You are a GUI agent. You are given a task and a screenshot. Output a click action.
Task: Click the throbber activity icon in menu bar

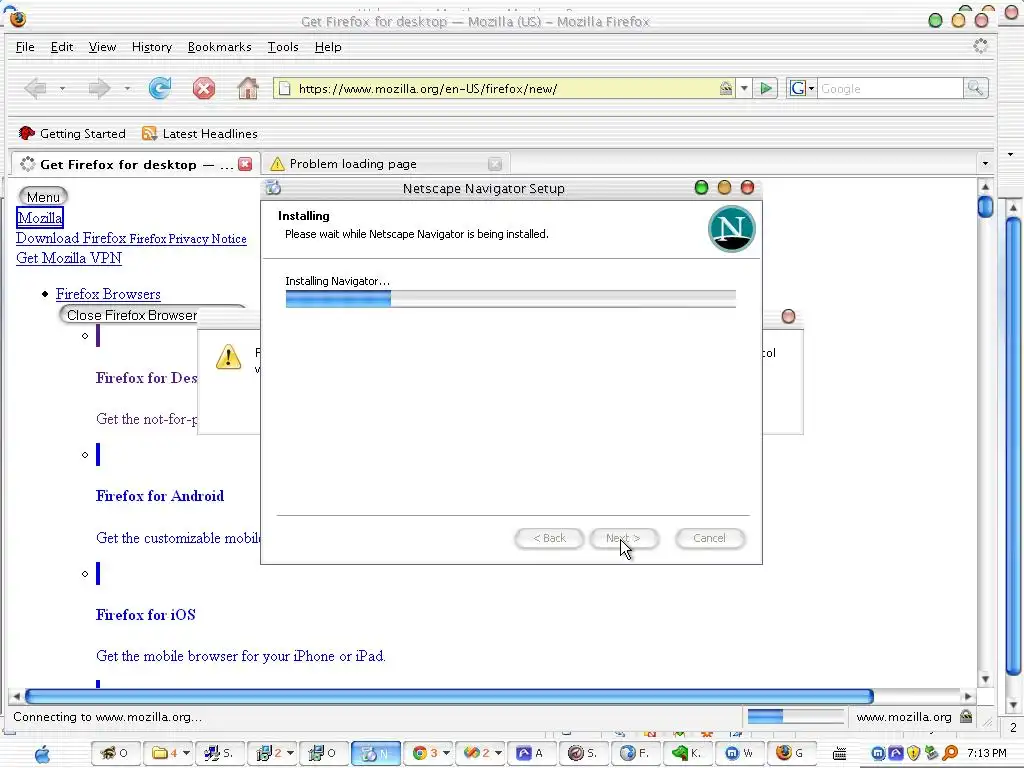980,46
